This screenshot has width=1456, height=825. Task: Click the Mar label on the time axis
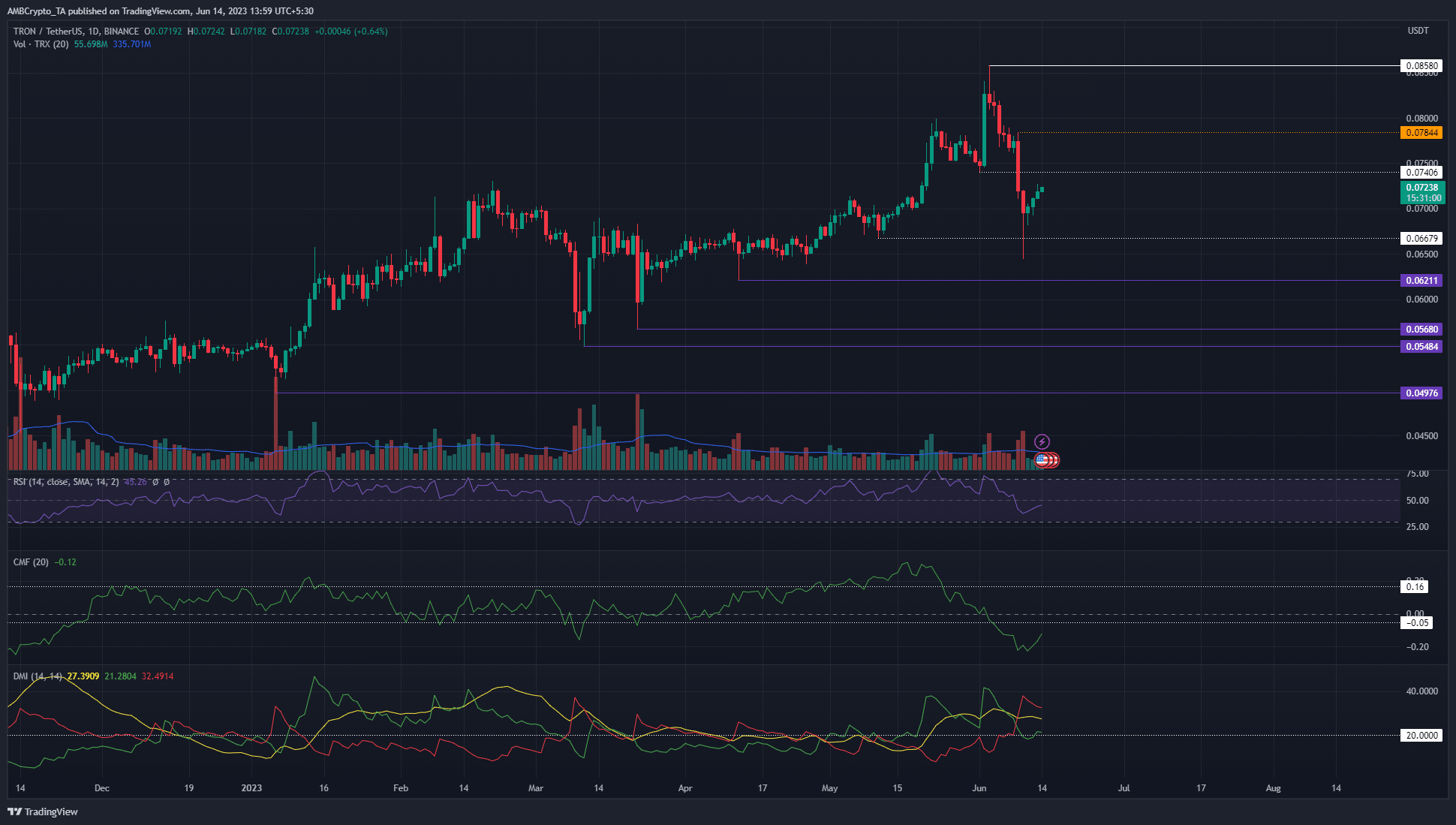(536, 788)
